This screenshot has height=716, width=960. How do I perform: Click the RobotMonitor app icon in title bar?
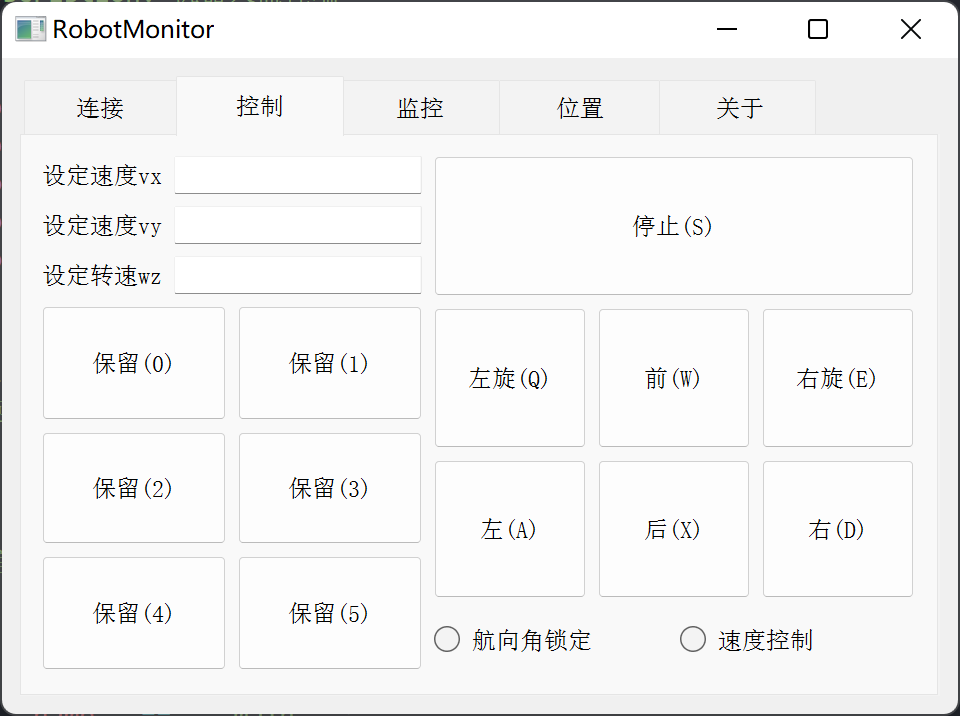[x=30, y=29]
